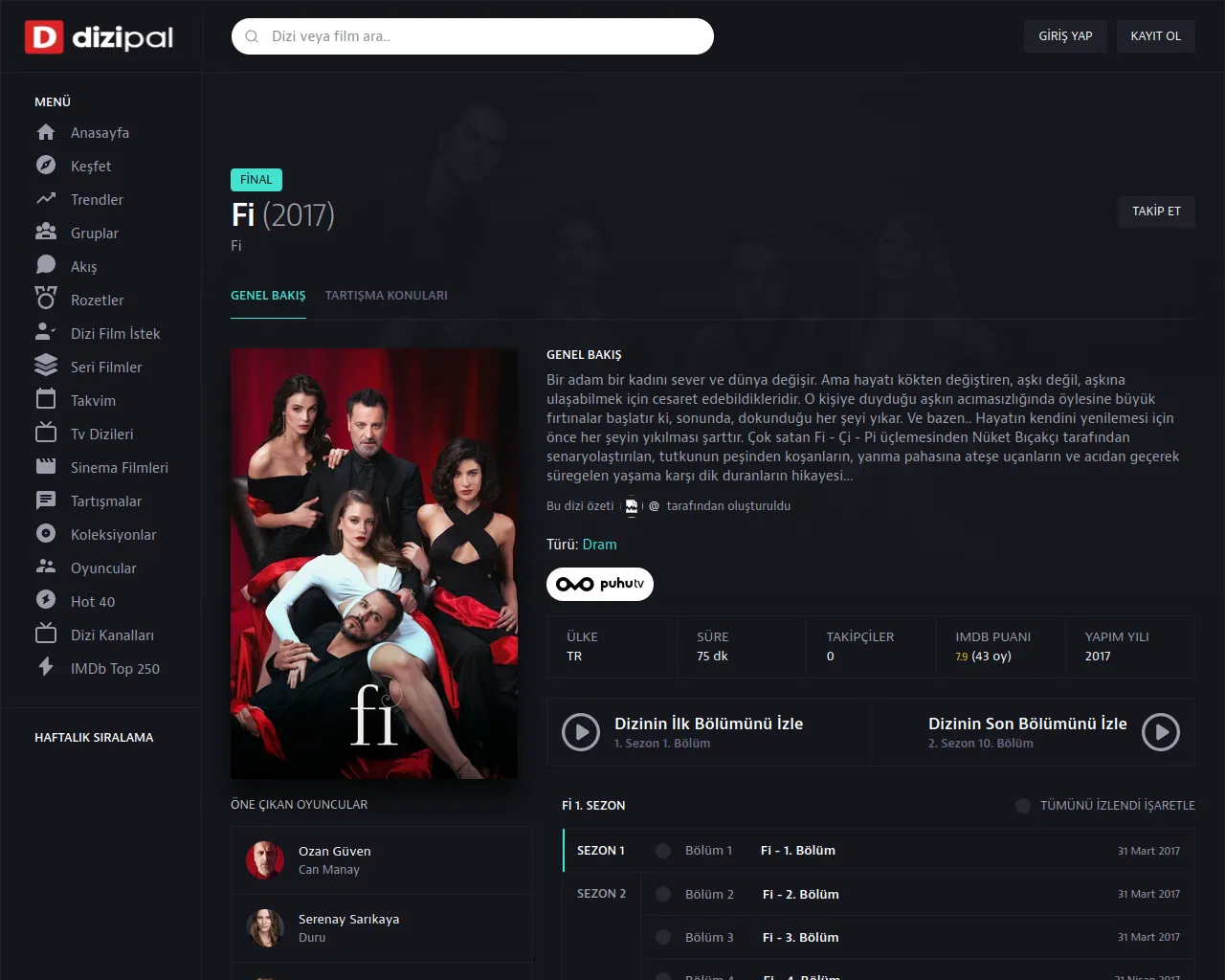1225x980 pixels.
Task: Mark Bölüm 1 as watched
Action: [663, 850]
